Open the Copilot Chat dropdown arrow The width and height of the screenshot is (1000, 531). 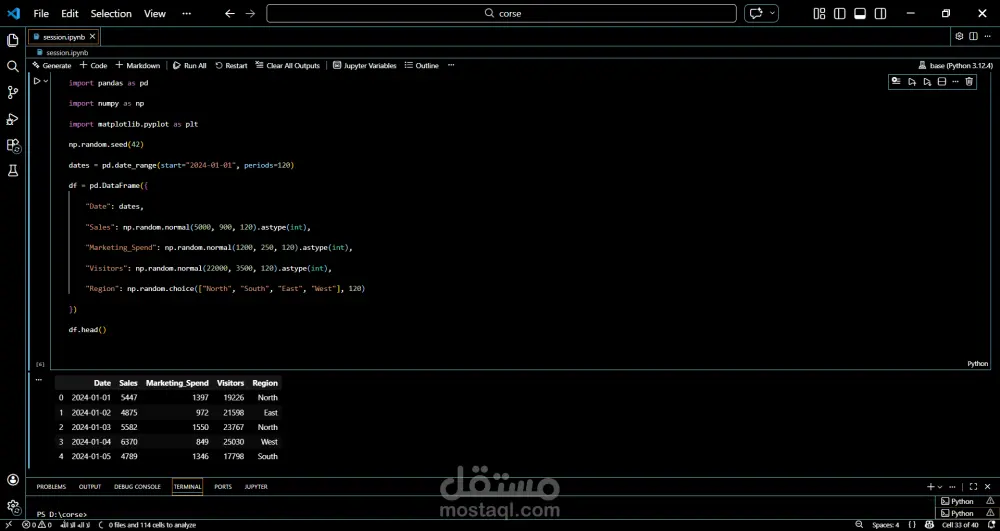(x=773, y=13)
